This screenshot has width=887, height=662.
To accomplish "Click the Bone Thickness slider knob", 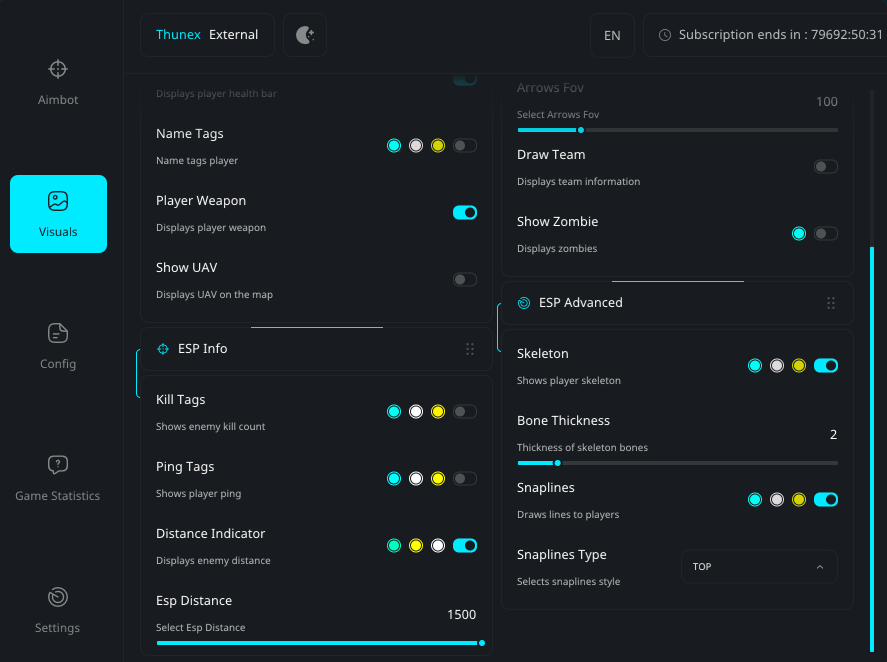I will [557, 463].
